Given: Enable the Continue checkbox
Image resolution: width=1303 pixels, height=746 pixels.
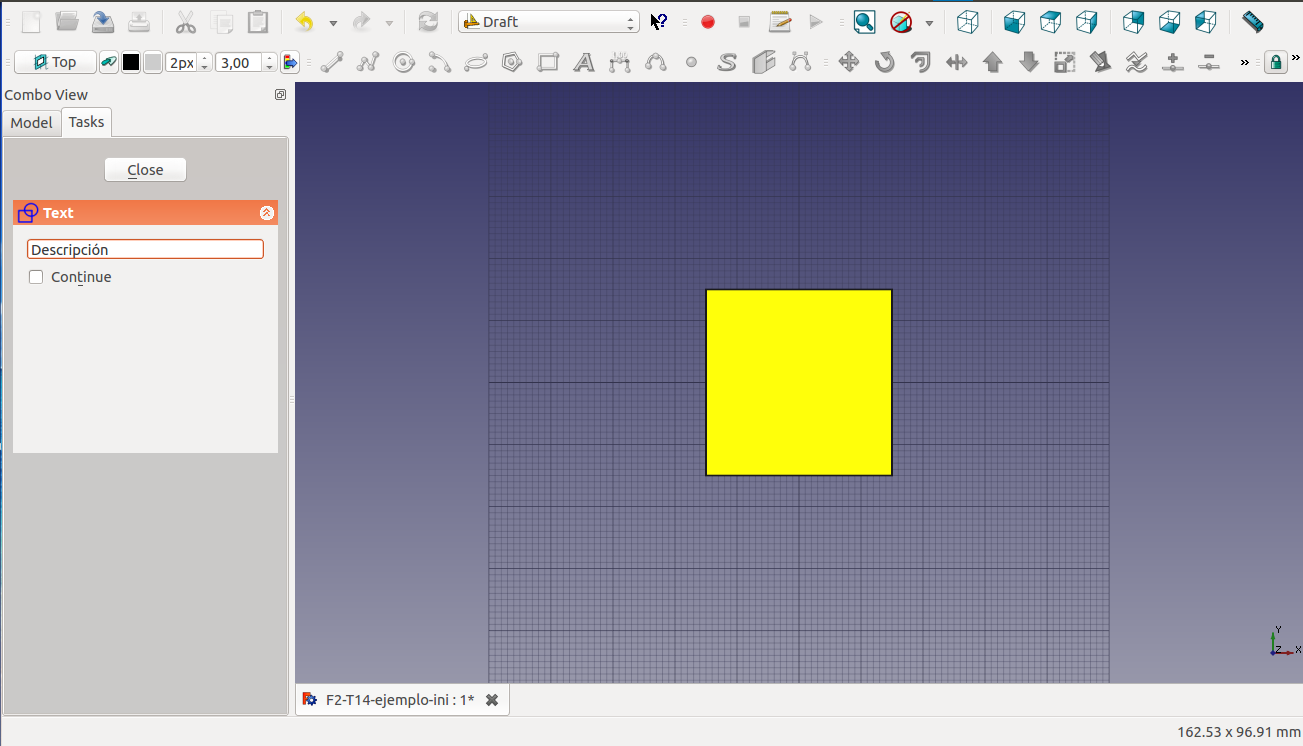Looking at the screenshot, I should (x=37, y=277).
